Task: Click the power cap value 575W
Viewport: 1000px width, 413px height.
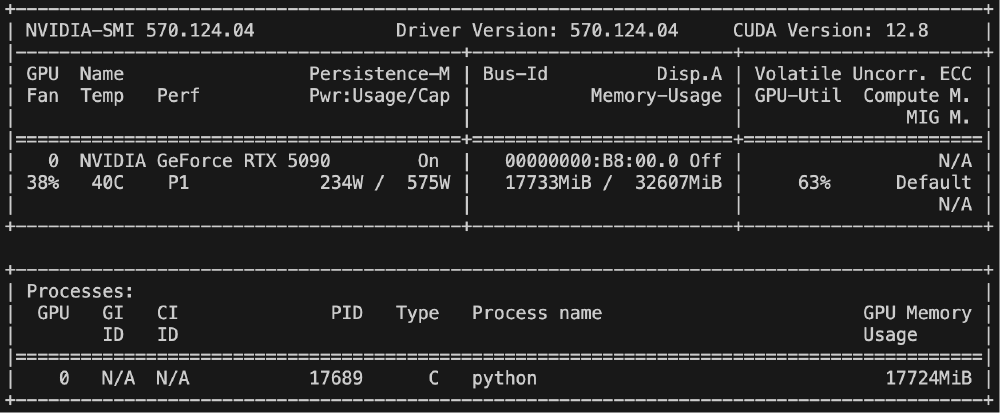Action: tap(429, 183)
